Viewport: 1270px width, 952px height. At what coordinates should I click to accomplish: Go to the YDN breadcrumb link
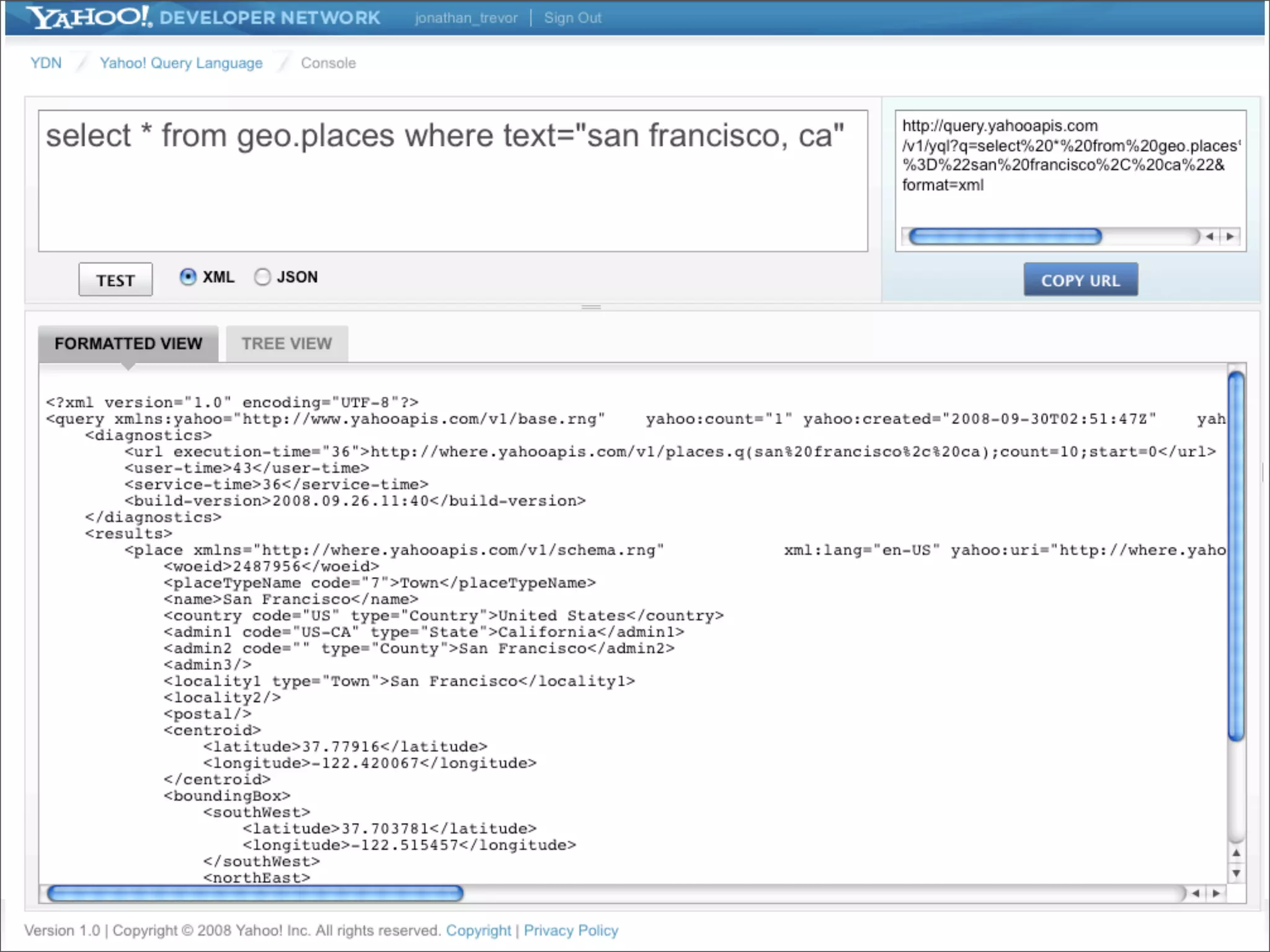tap(46, 63)
